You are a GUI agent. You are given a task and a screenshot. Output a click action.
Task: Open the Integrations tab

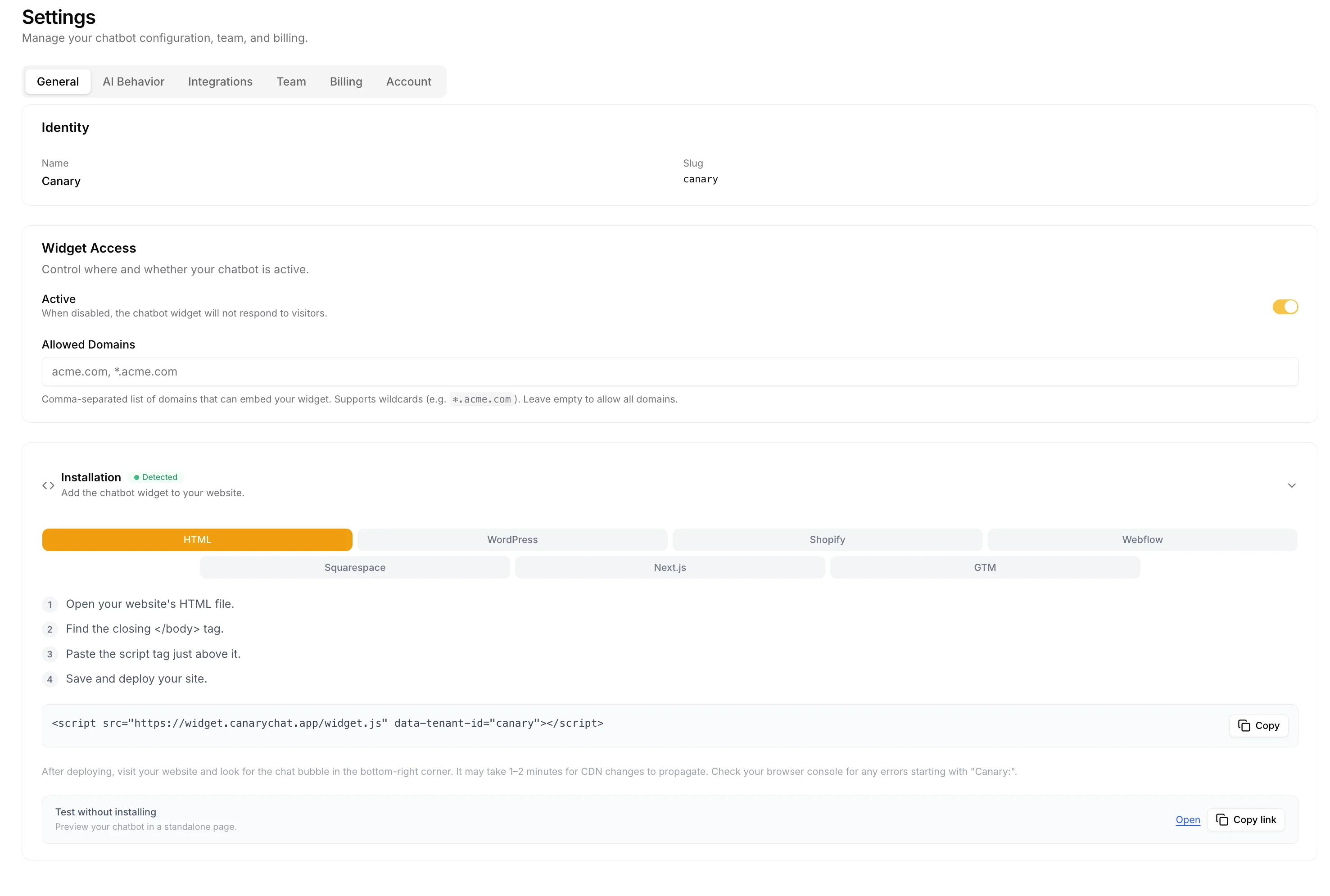[220, 81]
